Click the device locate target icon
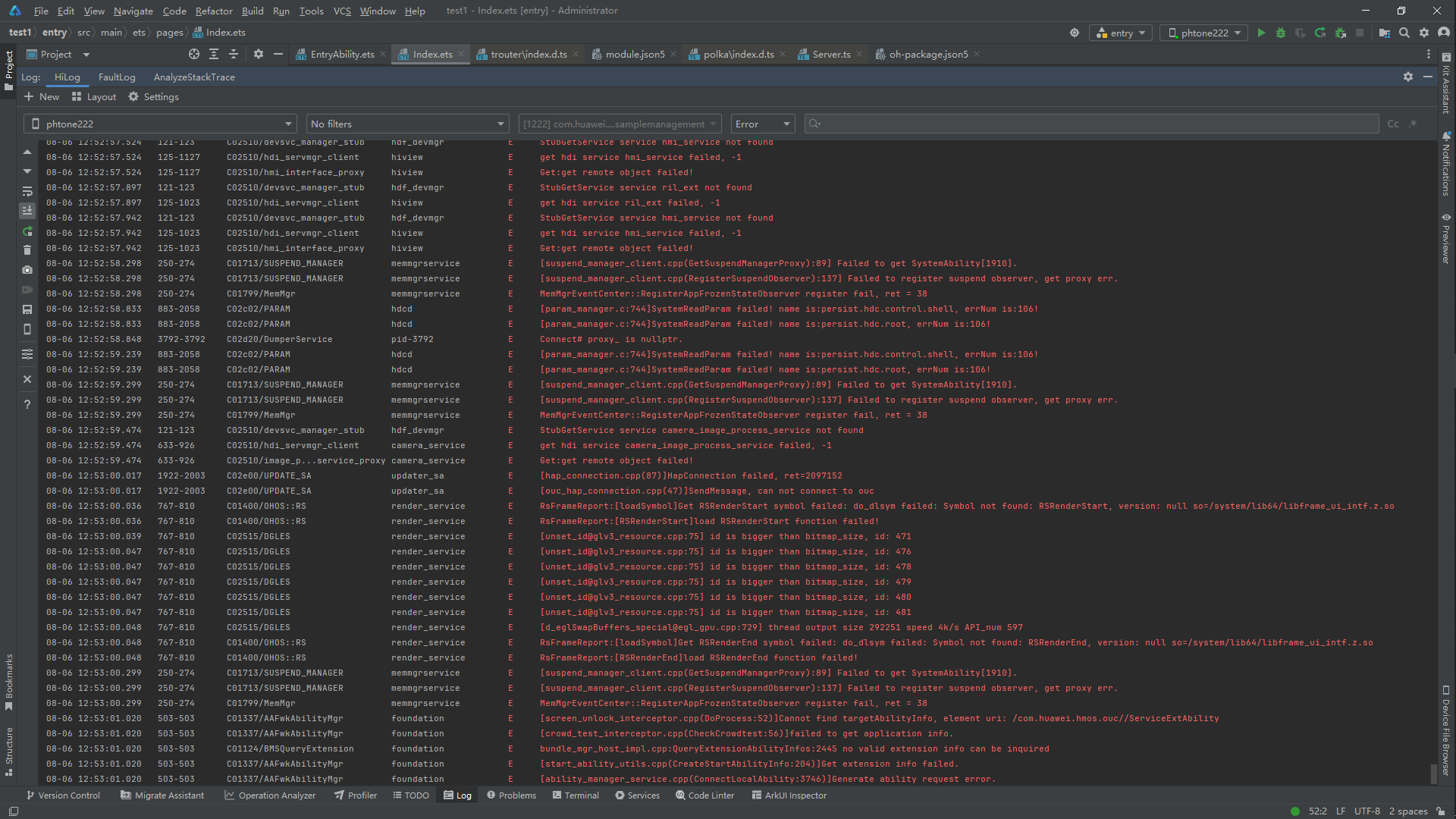This screenshot has height=819, width=1456. click(1075, 33)
